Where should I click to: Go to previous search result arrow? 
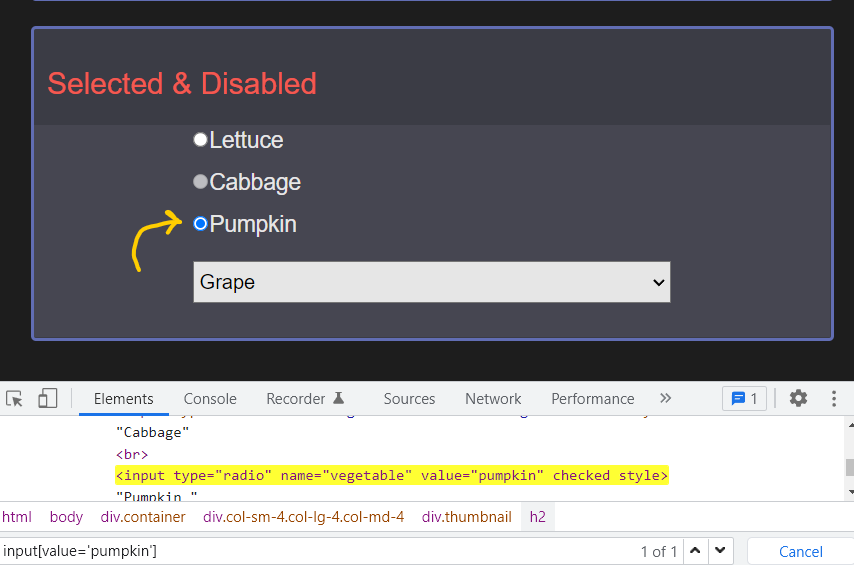pos(695,551)
